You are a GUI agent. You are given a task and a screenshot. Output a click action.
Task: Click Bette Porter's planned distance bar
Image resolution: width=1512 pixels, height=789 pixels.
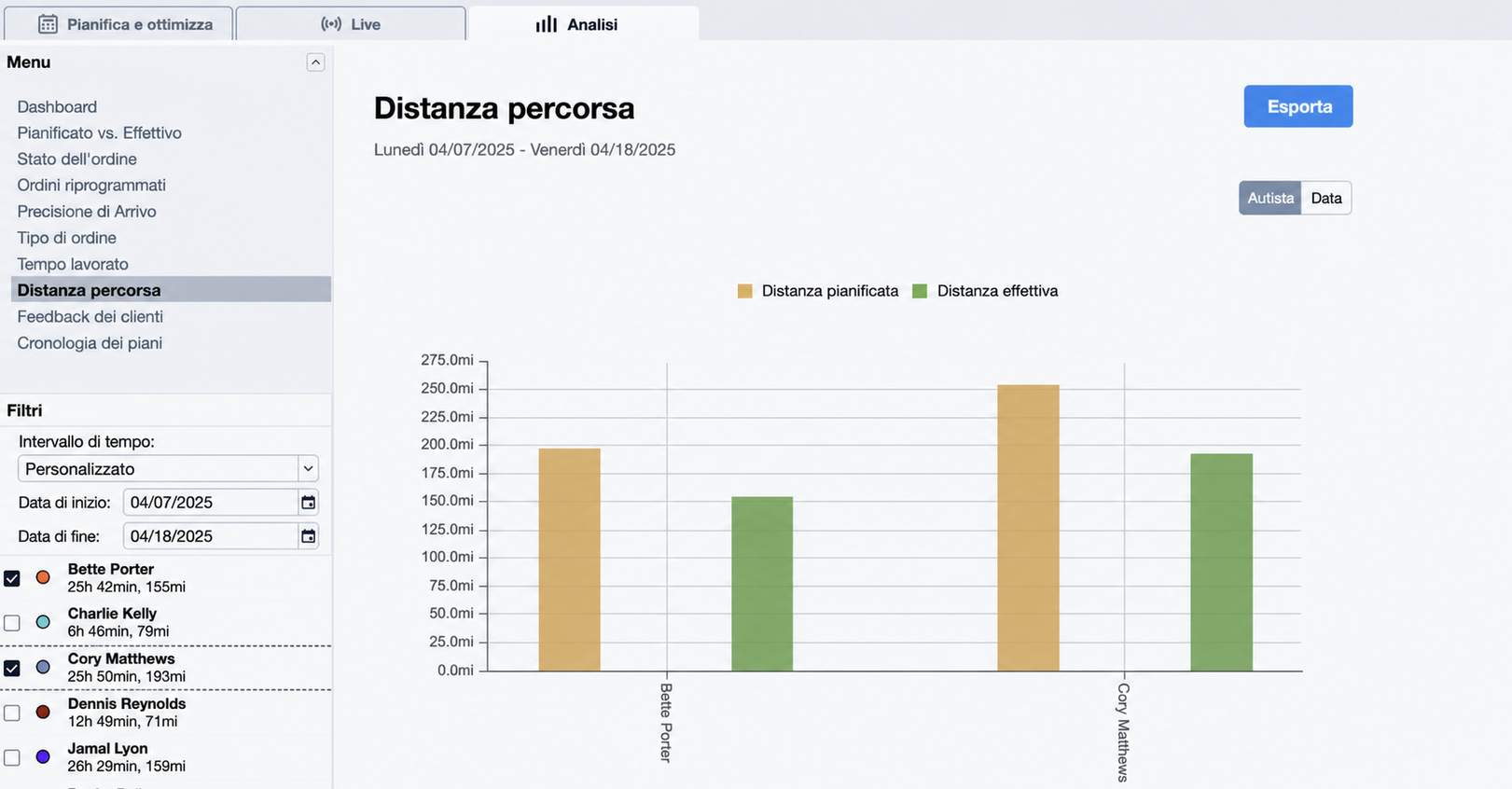pos(570,560)
